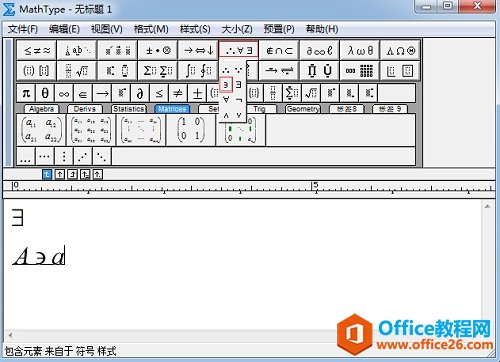500x362 pixels.
Task: Open the boxes templates palette
Action: pyautogui.click(x=400, y=71)
